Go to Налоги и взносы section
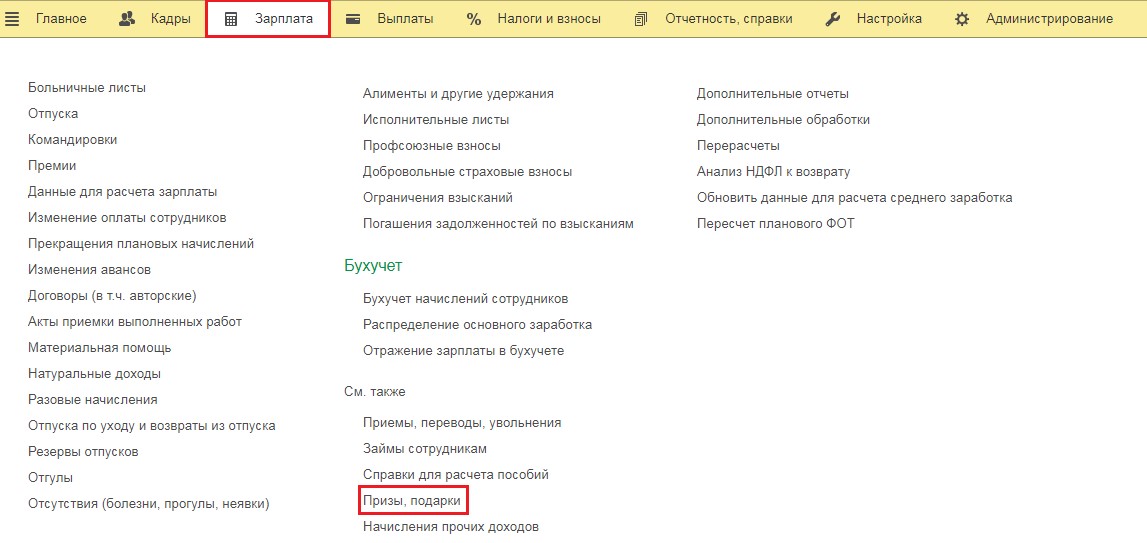 (549, 19)
